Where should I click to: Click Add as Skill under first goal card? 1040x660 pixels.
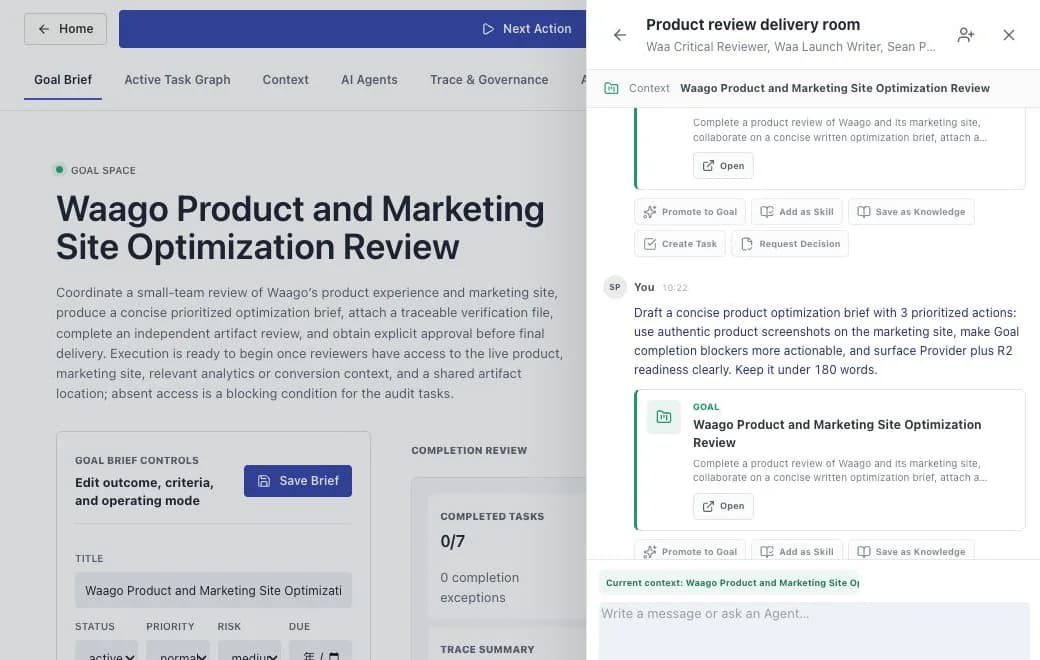coord(797,212)
